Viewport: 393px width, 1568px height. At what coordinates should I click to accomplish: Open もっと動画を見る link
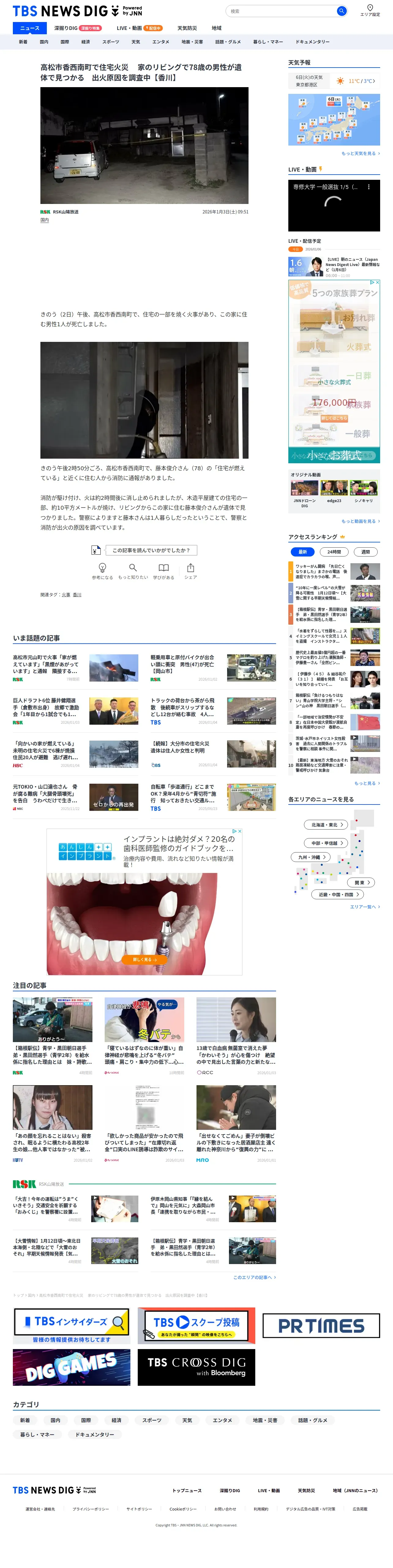point(361,521)
